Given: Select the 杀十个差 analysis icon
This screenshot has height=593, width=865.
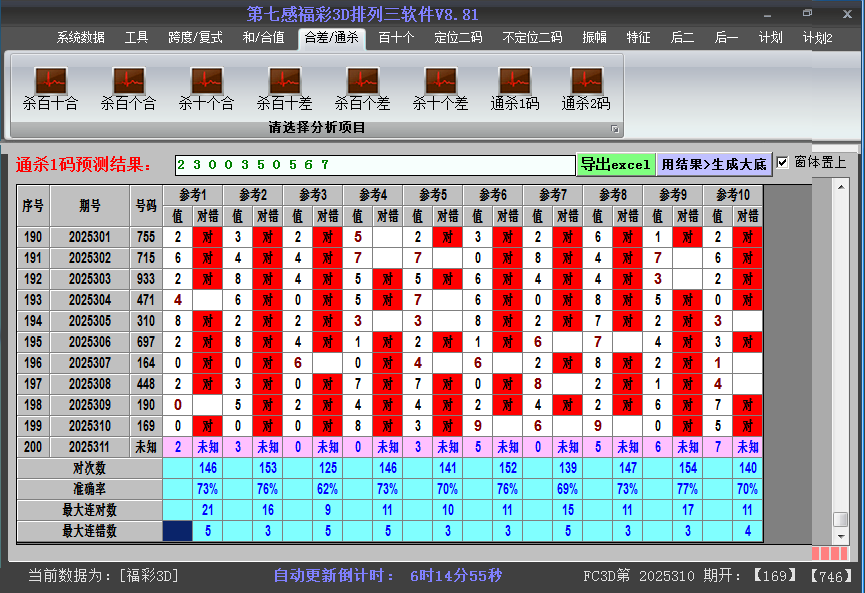Looking at the screenshot, I should 439,85.
